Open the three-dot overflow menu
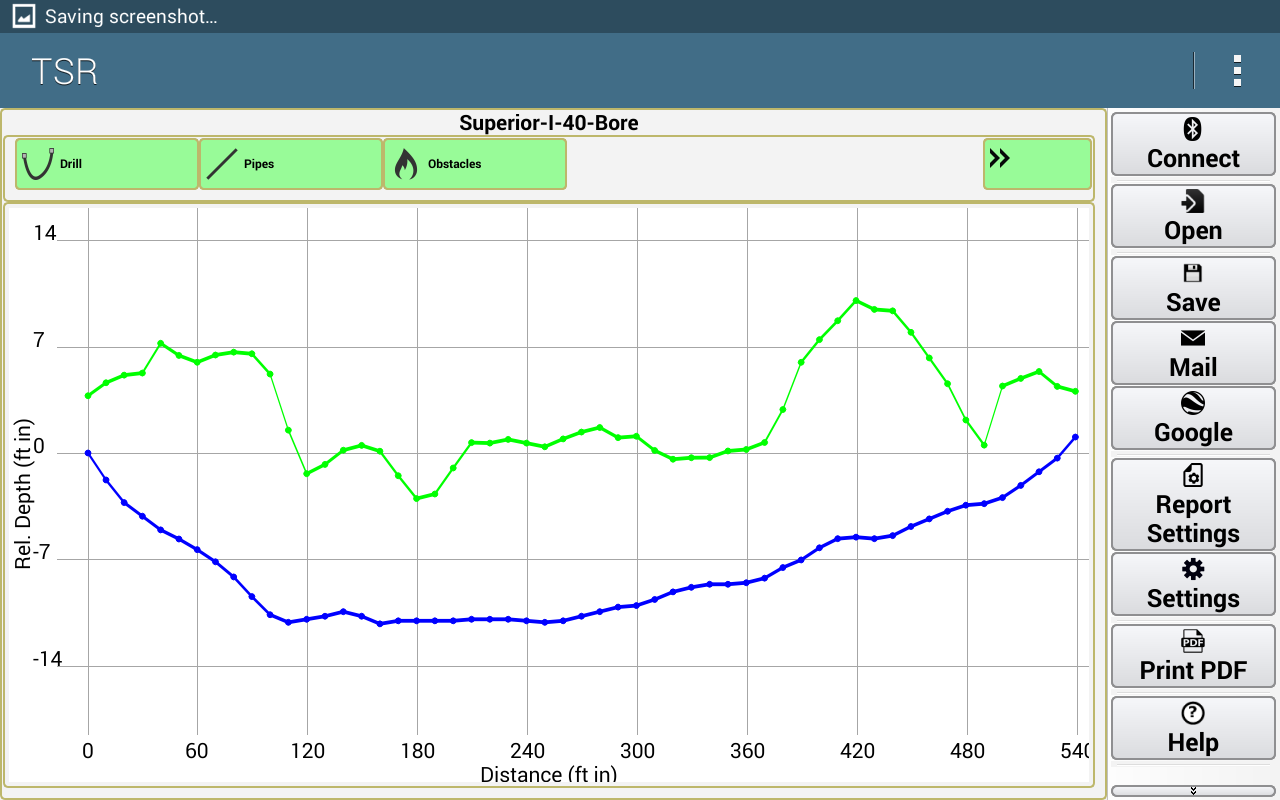This screenshot has width=1280, height=800. (x=1237, y=71)
